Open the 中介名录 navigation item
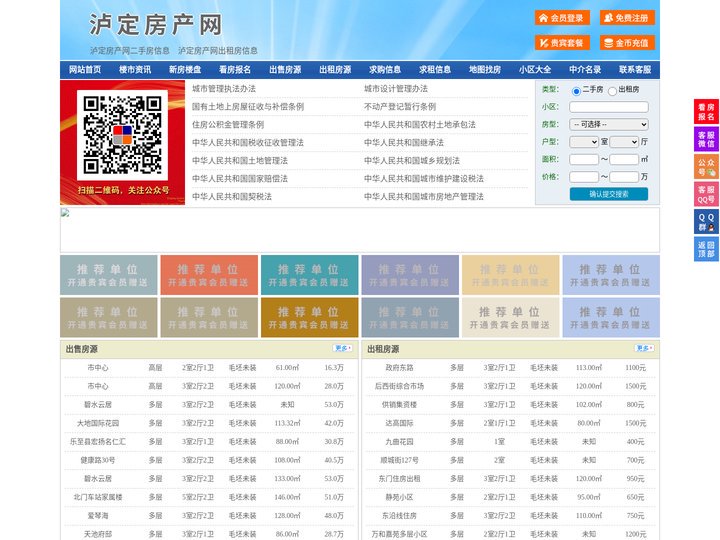This screenshot has height=540, width=720. pyautogui.click(x=585, y=70)
